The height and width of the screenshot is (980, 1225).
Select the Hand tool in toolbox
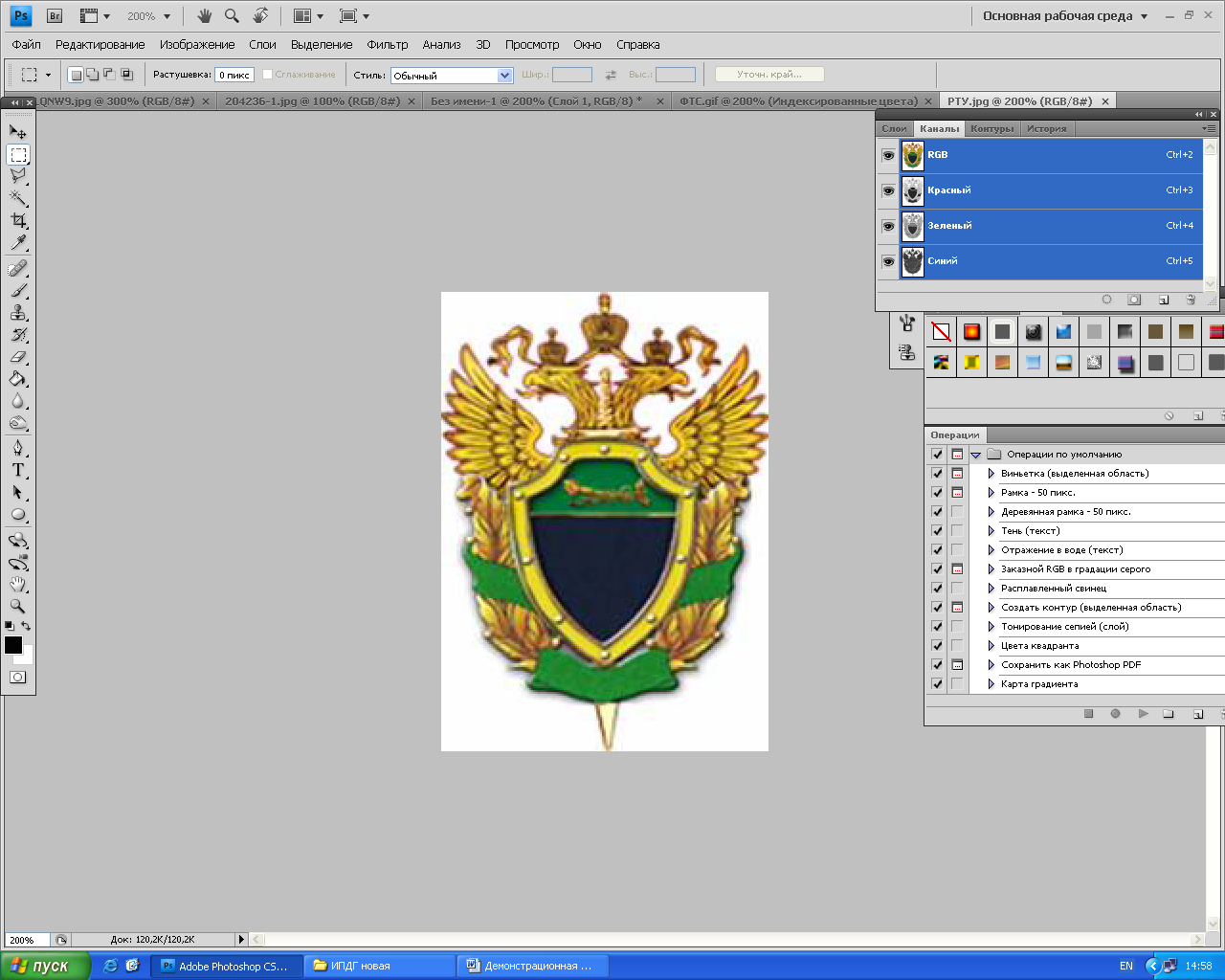18,584
